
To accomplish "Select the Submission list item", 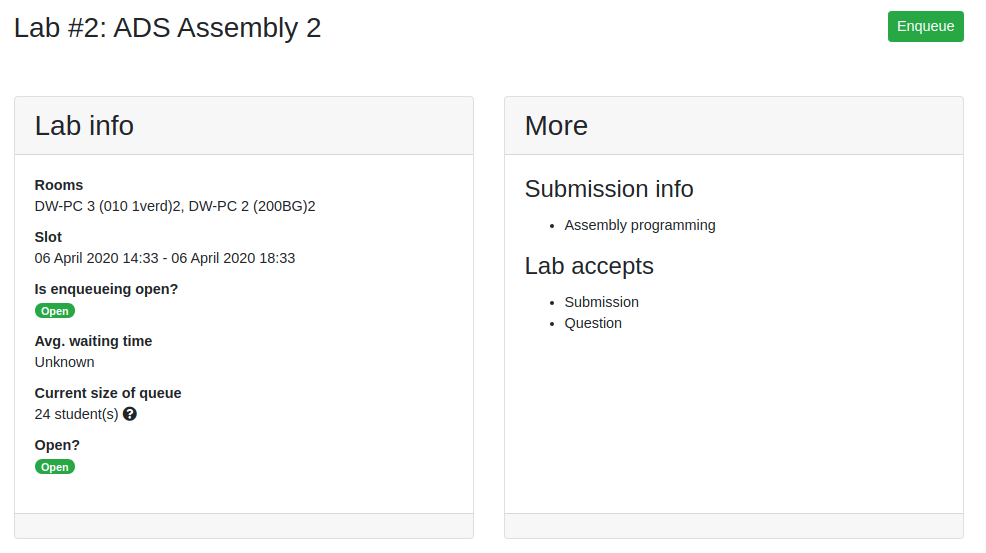I will click(x=601, y=302).
